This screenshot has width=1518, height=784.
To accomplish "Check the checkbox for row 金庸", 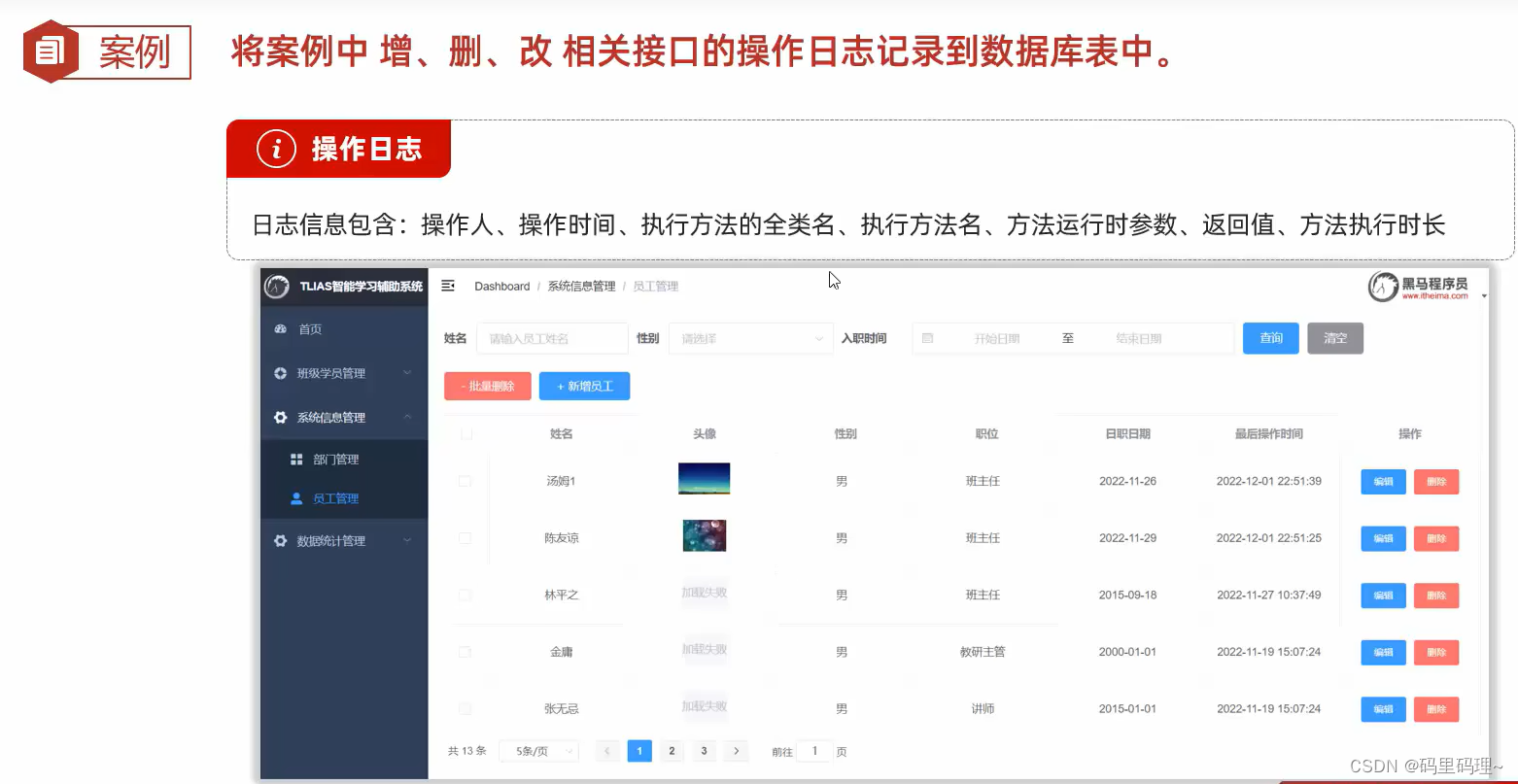I will (465, 652).
